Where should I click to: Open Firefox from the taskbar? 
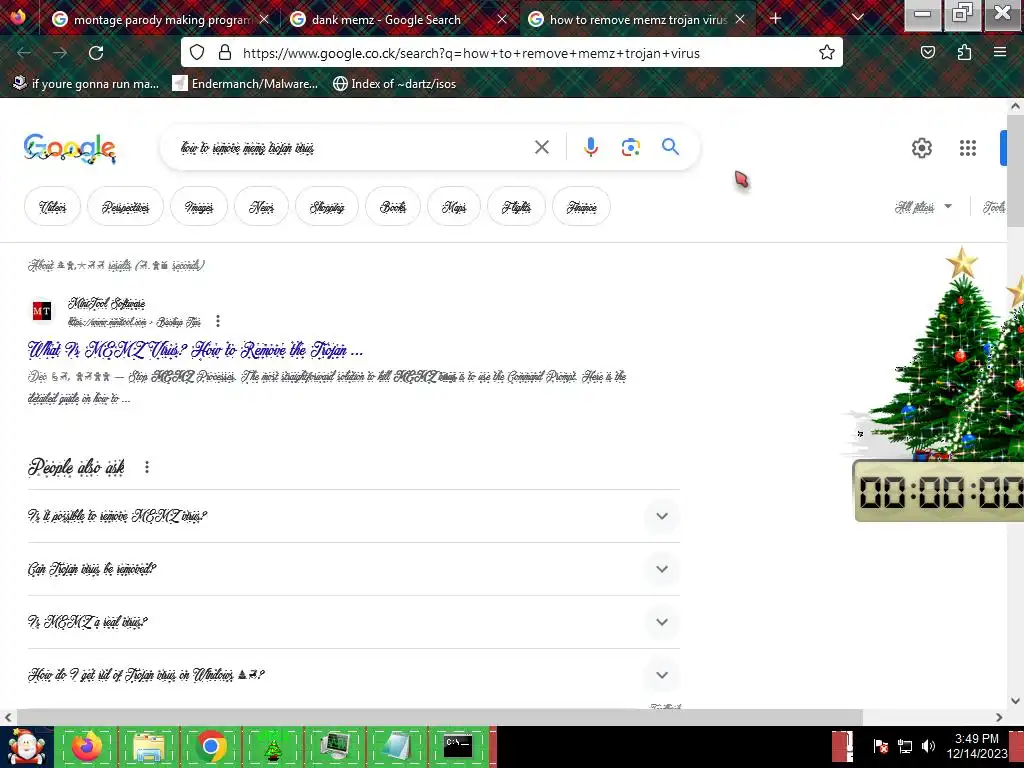tap(87, 746)
